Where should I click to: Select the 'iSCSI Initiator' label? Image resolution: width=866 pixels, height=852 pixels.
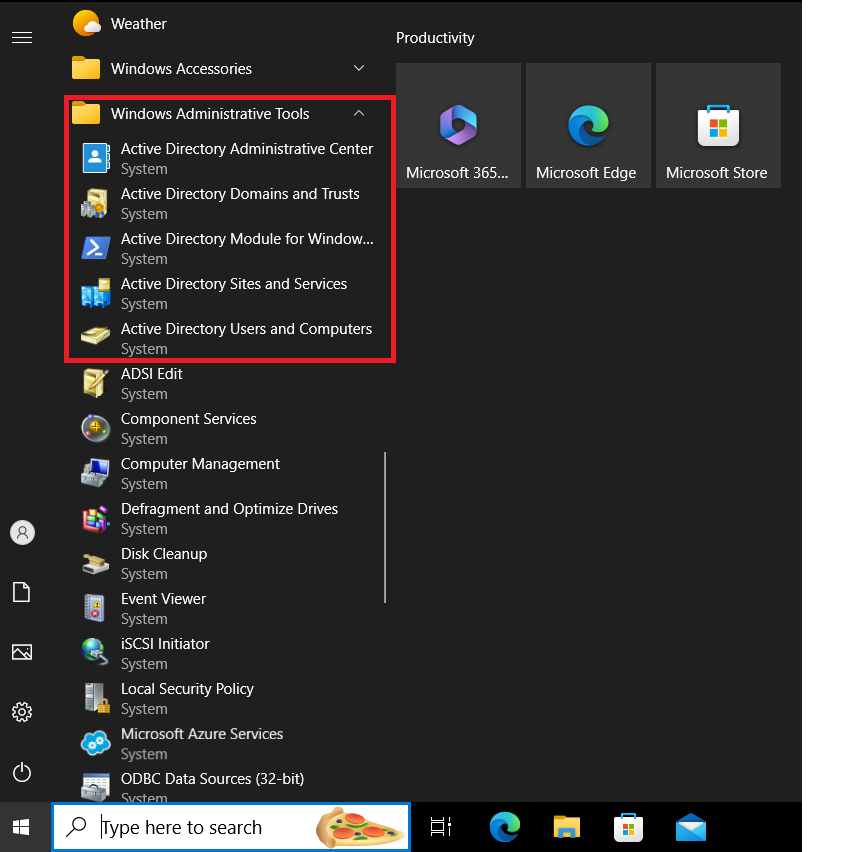(165, 644)
